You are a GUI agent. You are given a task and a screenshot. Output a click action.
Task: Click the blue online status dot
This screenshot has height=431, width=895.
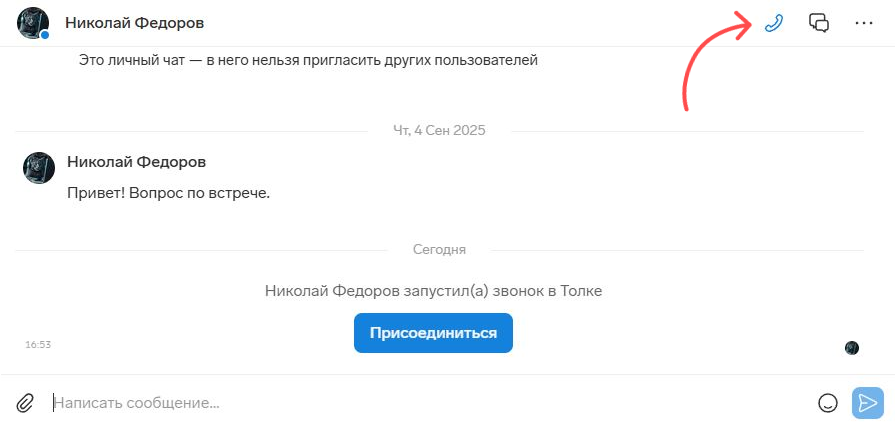coord(45,36)
